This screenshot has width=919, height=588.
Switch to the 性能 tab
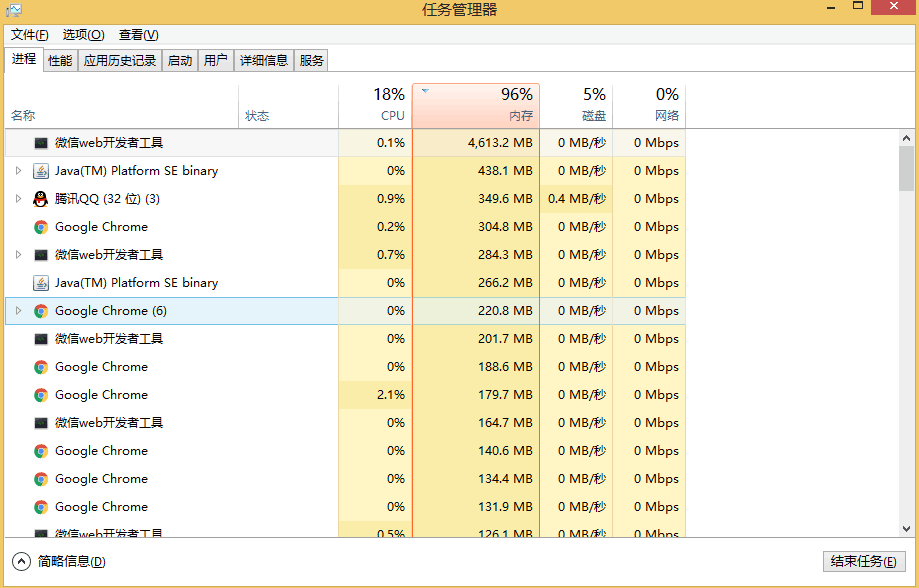[x=60, y=60]
